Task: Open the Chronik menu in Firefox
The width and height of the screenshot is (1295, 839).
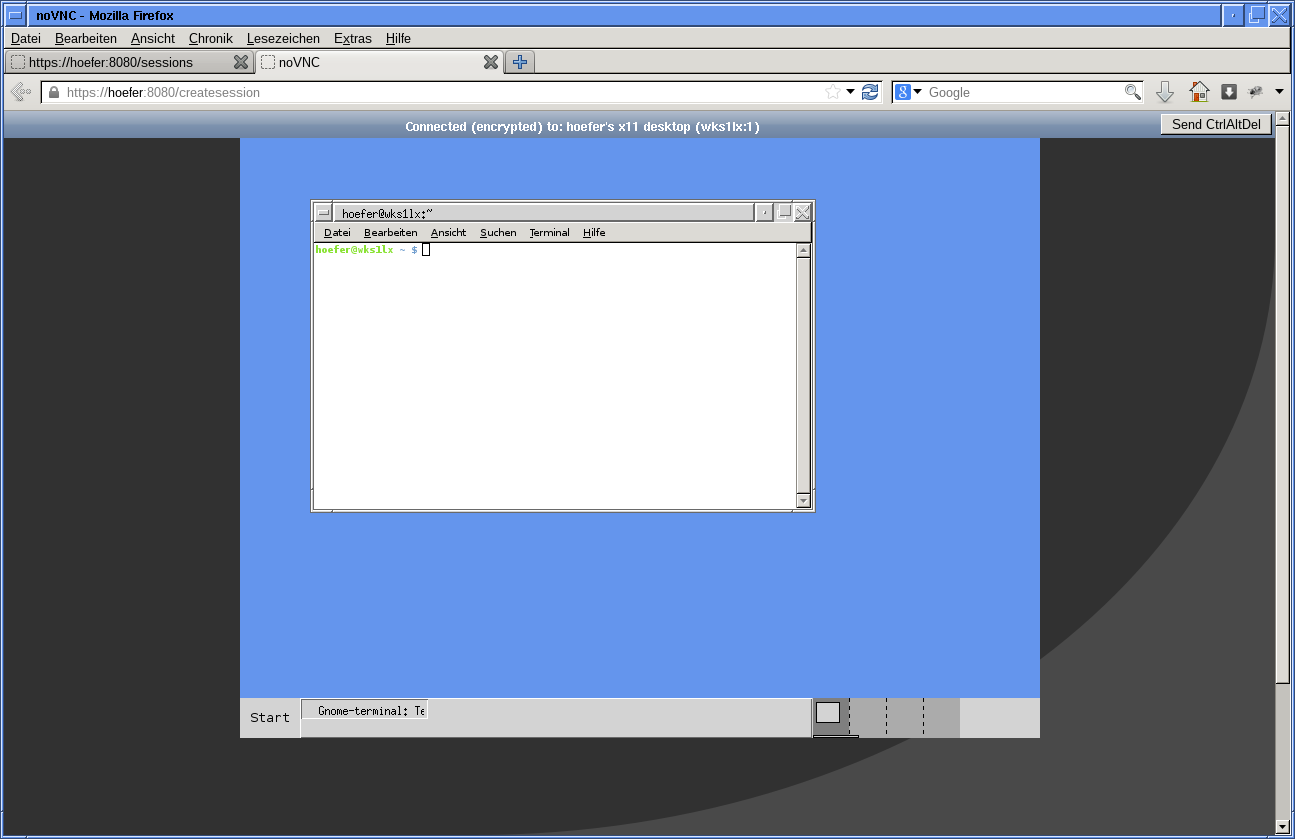Action: pyautogui.click(x=210, y=38)
